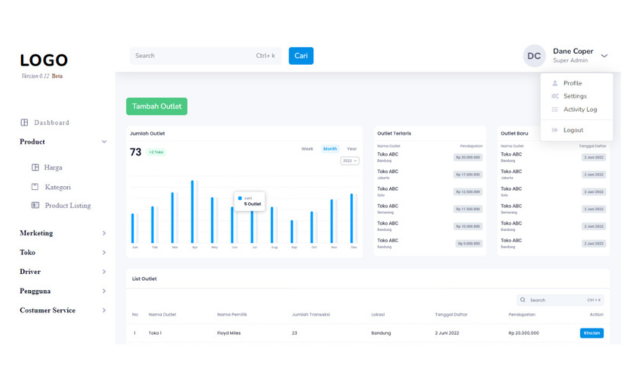Click the DC avatar circle

[x=534, y=56]
